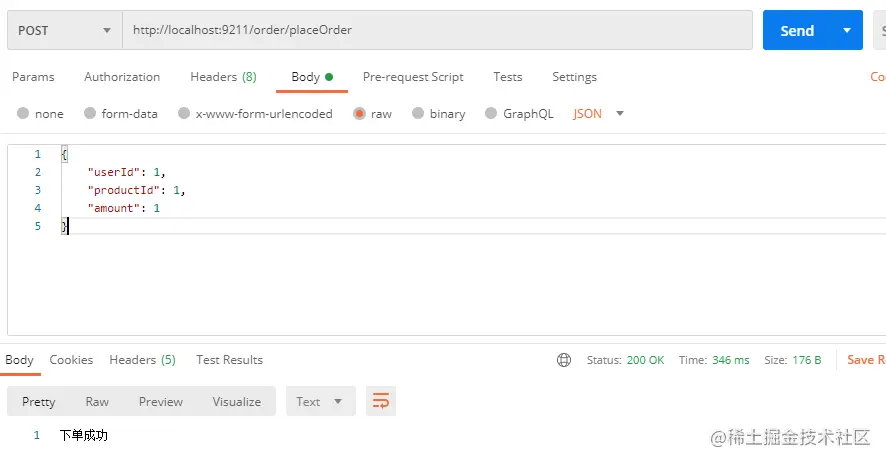
Task: Click the "amount": 1 line in editor
Action: coord(124,208)
